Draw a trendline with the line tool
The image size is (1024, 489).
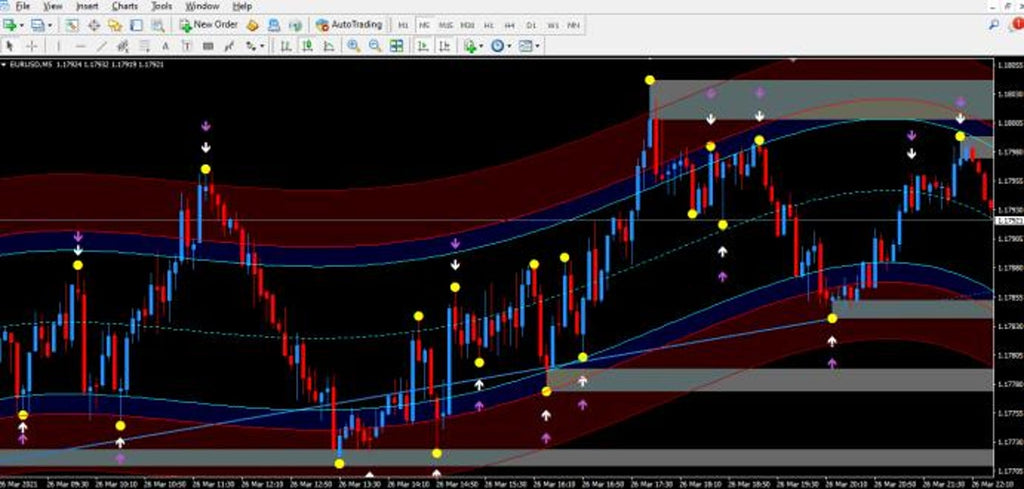click(x=101, y=46)
